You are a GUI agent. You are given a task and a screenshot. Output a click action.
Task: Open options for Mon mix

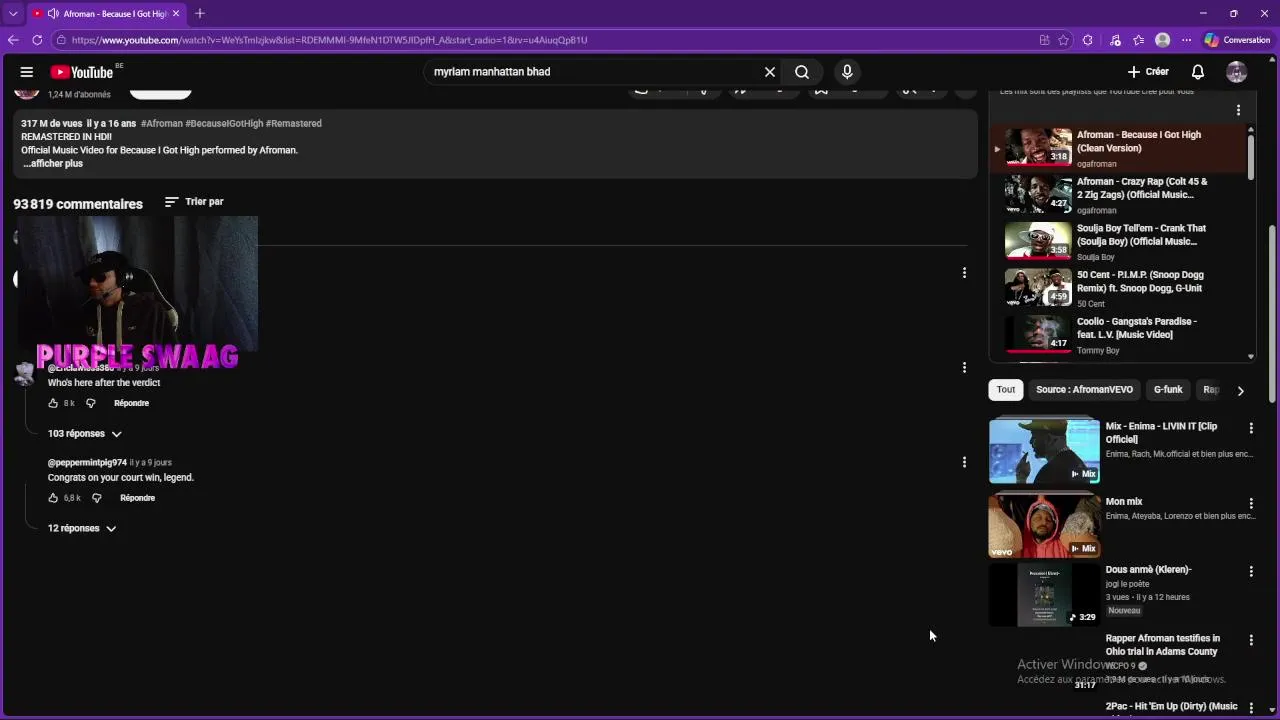click(x=1251, y=503)
